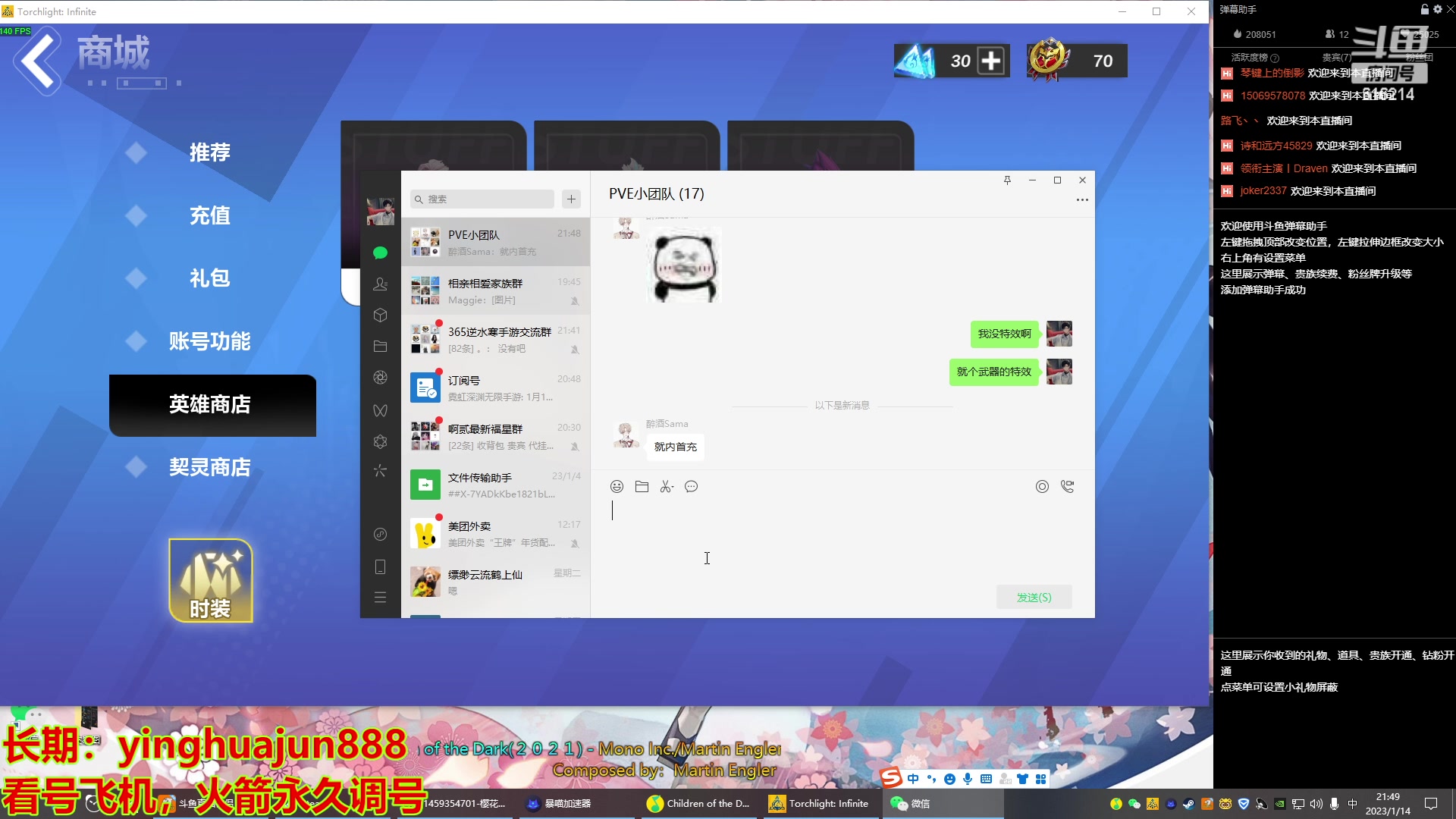Select 英雄商店 store tab
The image size is (1456, 819).
[212, 405]
